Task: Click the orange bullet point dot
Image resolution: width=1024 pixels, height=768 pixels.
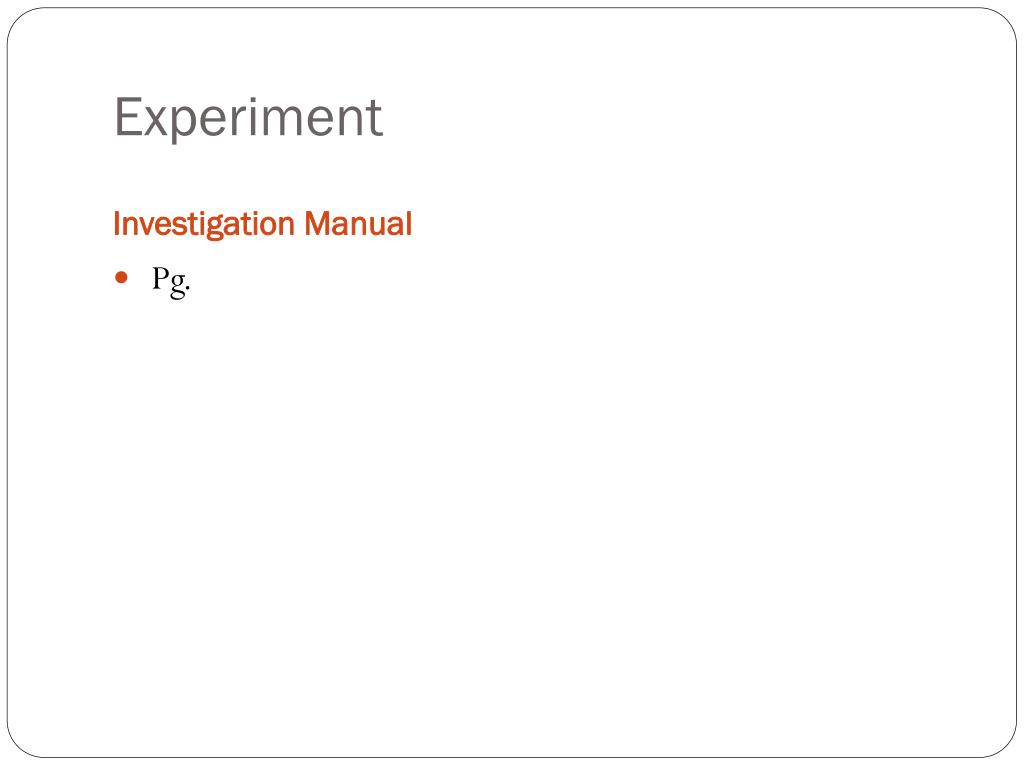Action: (121, 278)
